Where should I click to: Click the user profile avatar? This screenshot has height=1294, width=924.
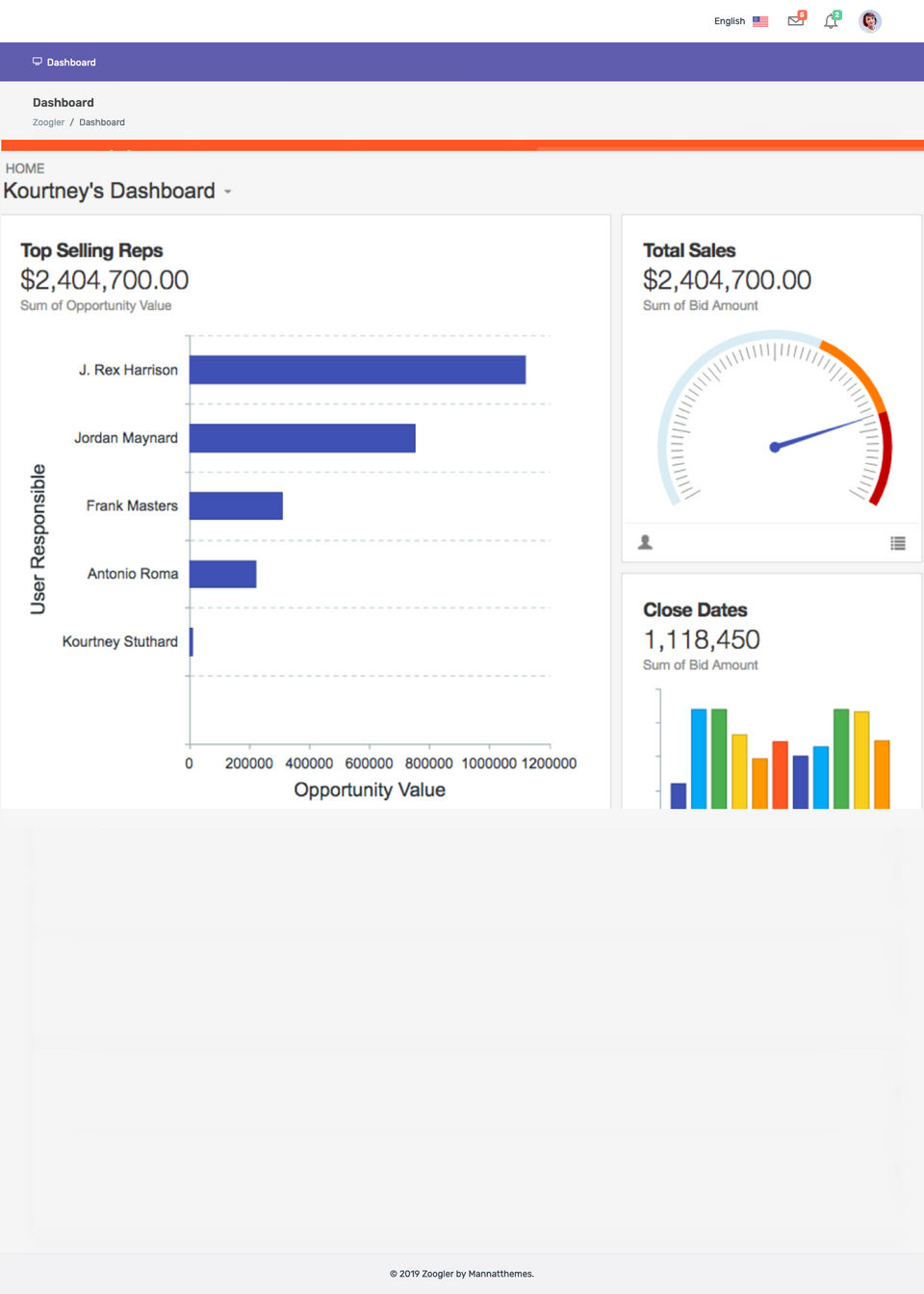tap(870, 21)
